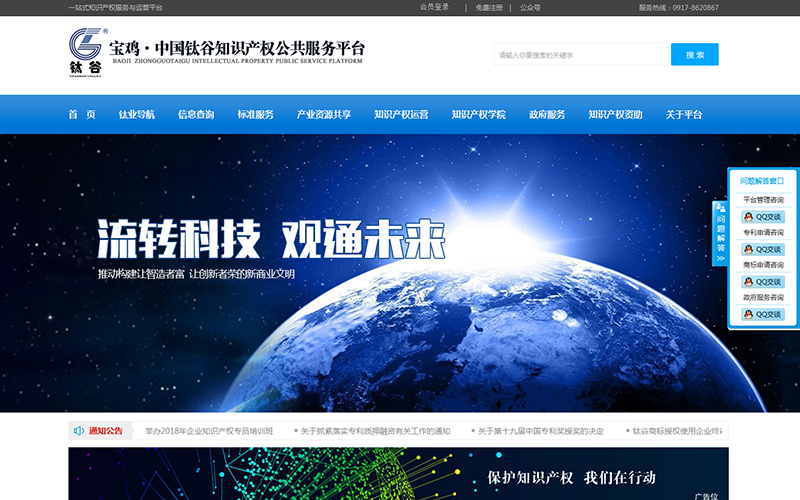800x500 pixels.
Task: Open notice 举办2018年企业知识产权专员培训班
Action: [209, 431]
